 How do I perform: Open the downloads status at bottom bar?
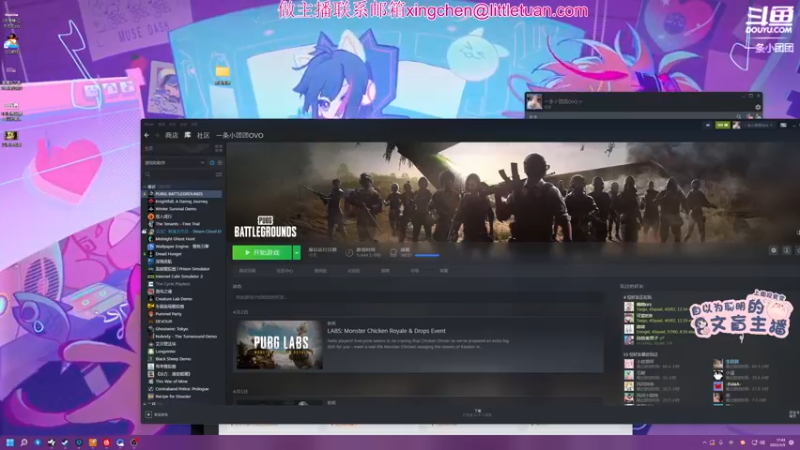[x=478, y=413]
